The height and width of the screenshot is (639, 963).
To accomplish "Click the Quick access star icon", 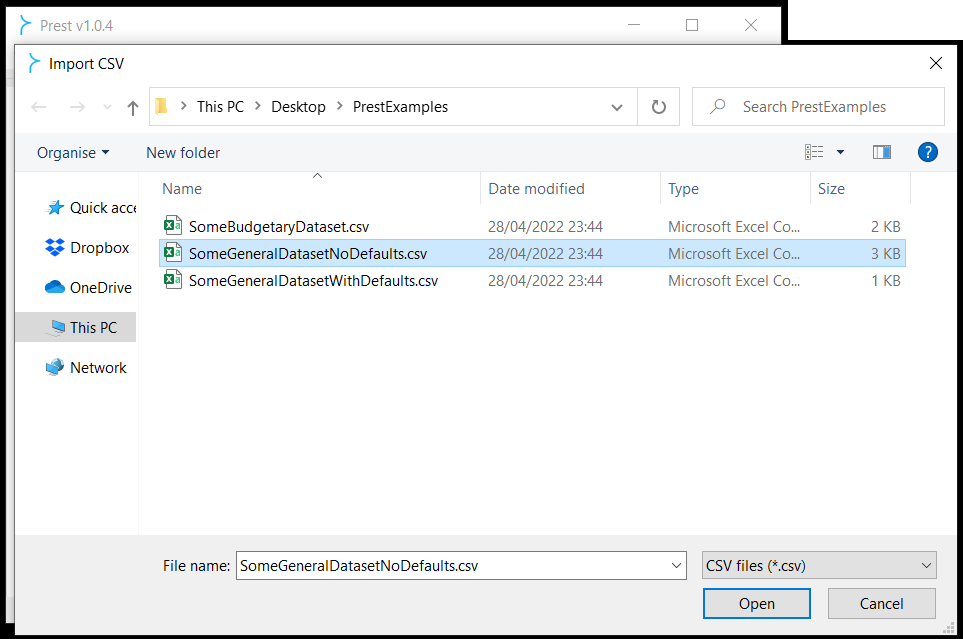I will (x=55, y=208).
